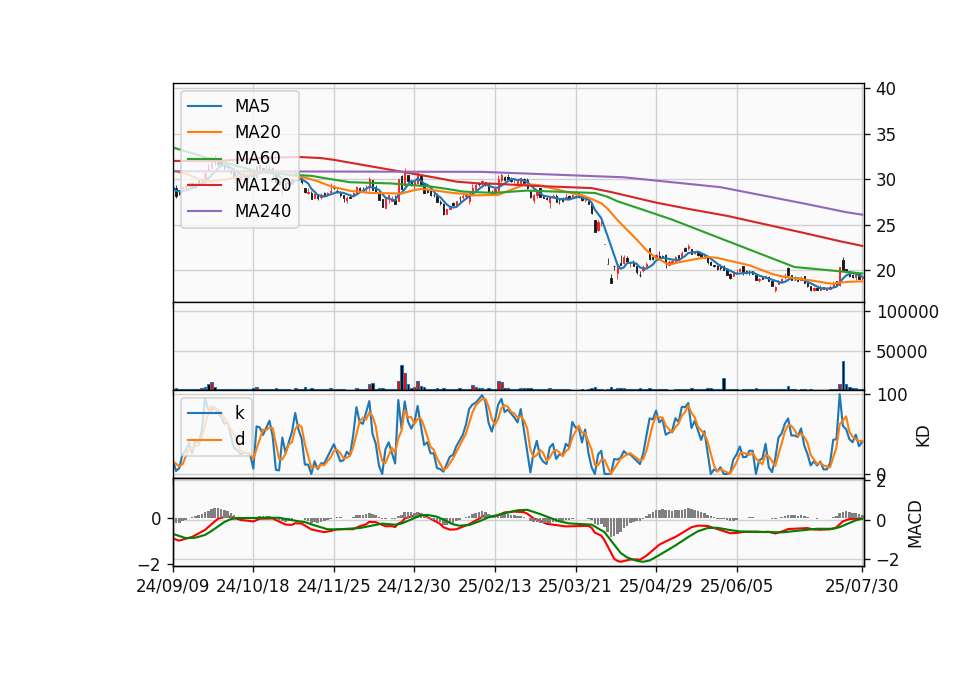This screenshot has height=690, width=960.
Task: Click the 25/02/13 date label
Action: pyautogui.click(x=495, y=586)
